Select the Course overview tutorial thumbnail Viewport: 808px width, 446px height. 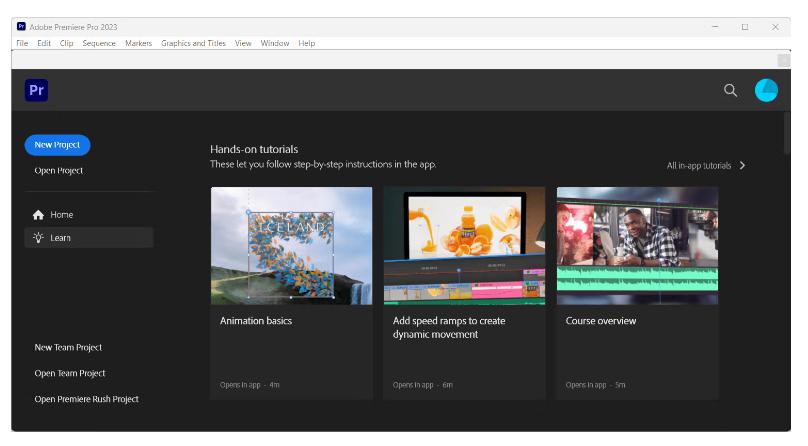[637, 245]
